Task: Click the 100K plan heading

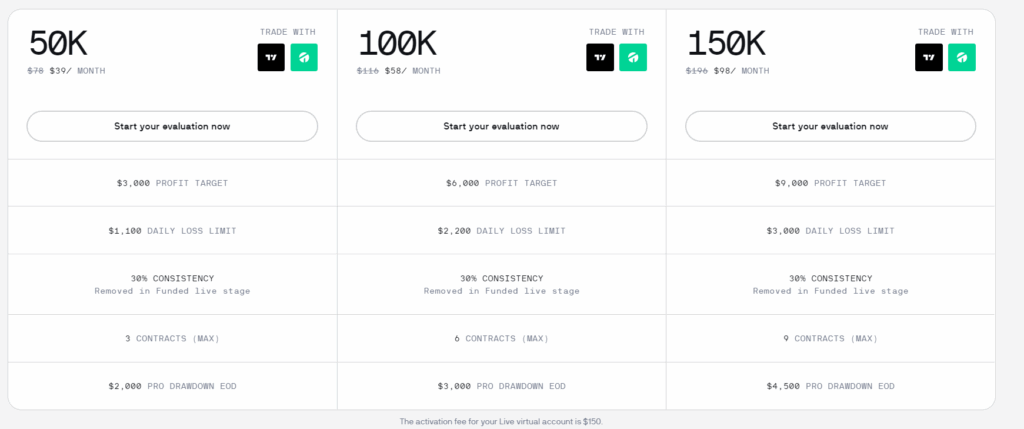Action: 397,43
